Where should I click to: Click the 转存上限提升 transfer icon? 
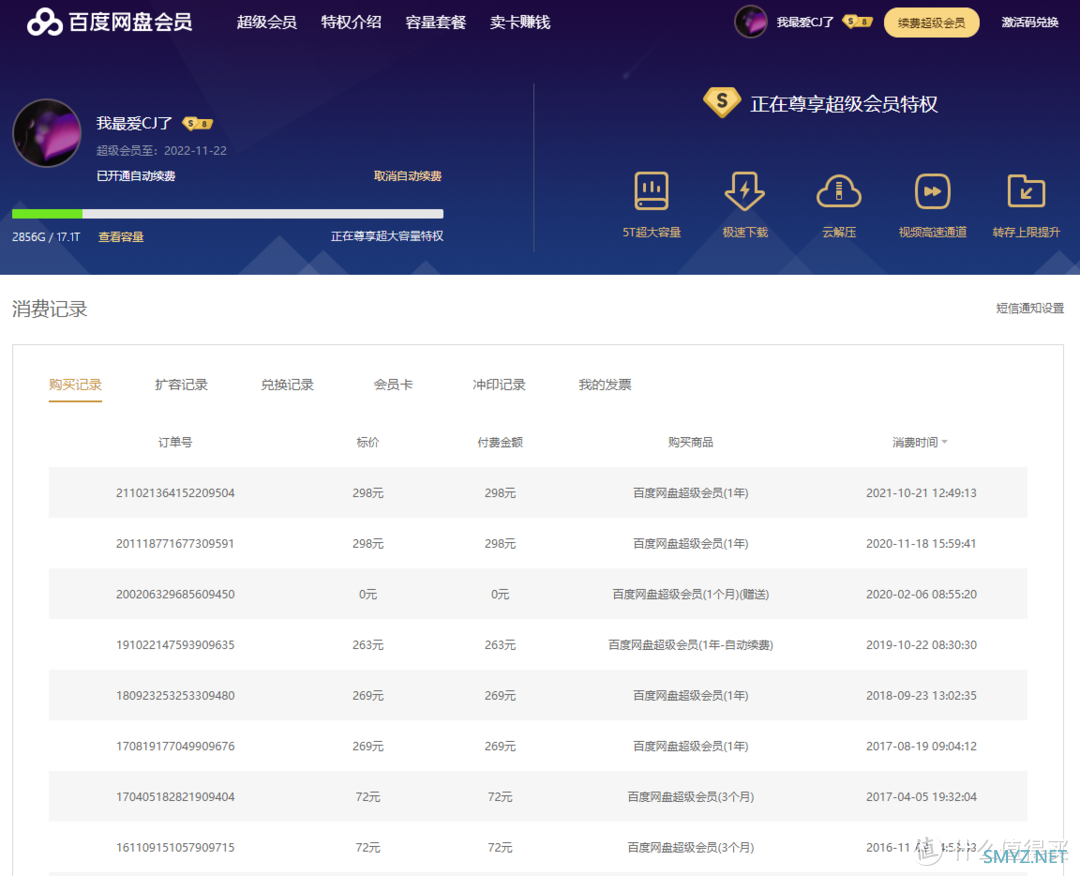(x=1026, y=191)
